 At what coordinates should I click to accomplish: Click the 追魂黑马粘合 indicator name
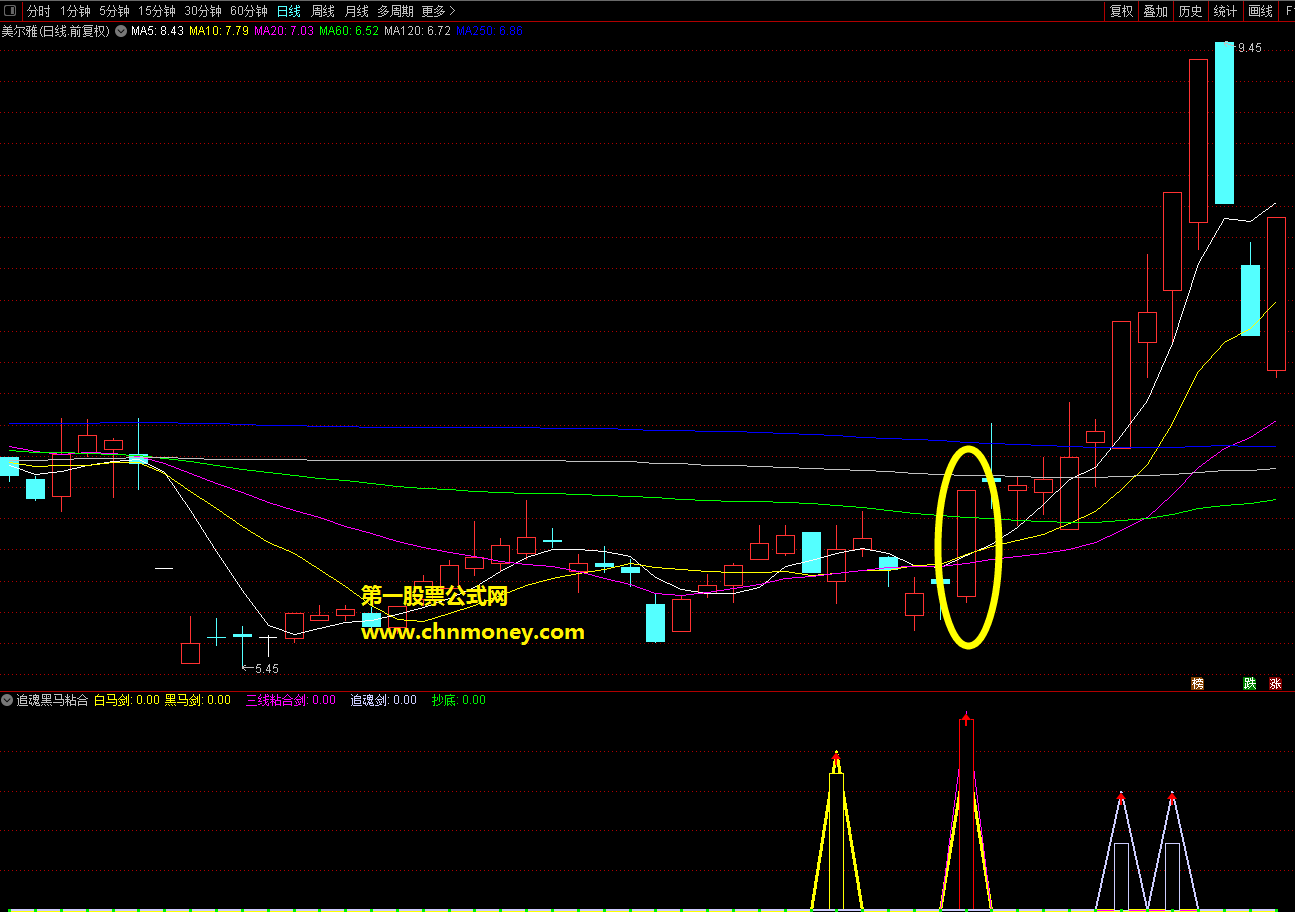point(52,700)
